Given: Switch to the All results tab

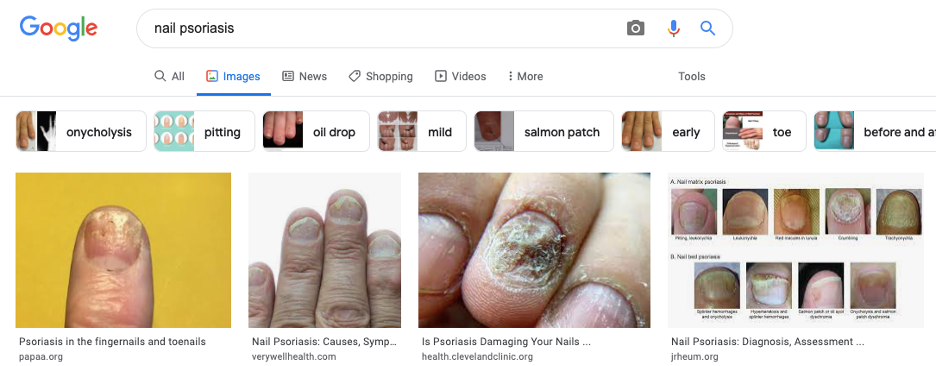Looking at the screenshot, I should click(170, 76).
